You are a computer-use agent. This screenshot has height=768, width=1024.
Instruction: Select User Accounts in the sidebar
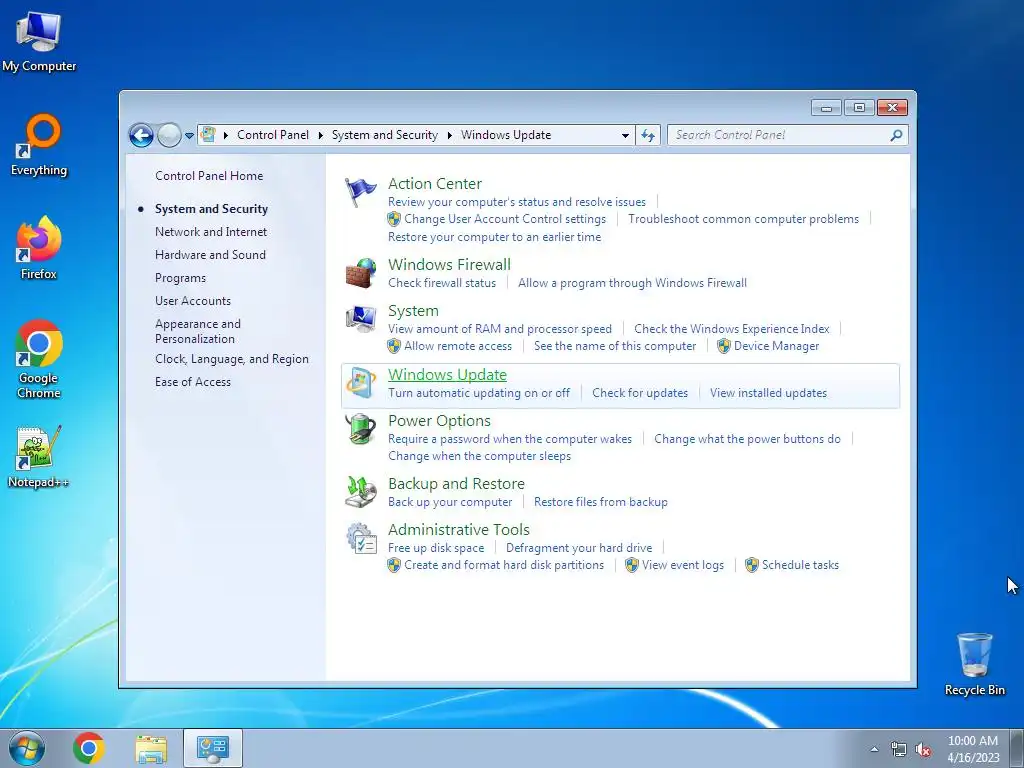click(193, 301)
